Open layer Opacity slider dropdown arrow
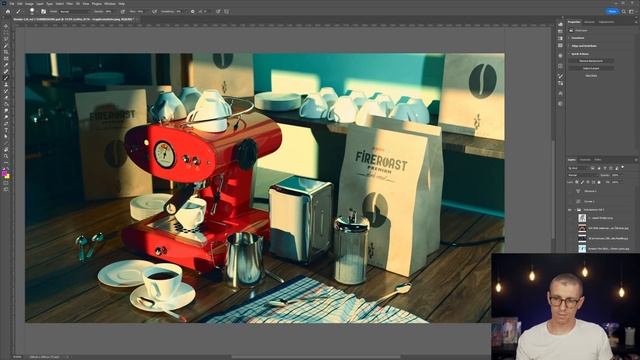This screenshot has height=360, width=640. (622, 175)
